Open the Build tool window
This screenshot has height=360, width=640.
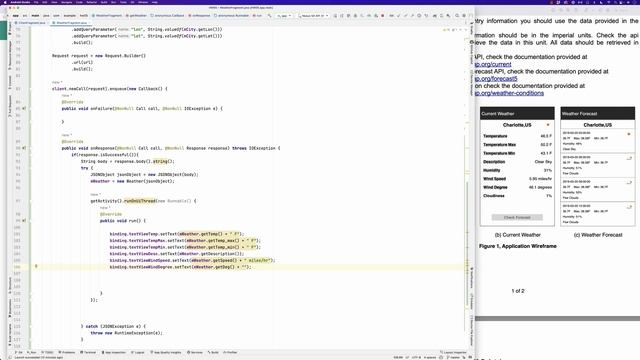tap(213, 352)
